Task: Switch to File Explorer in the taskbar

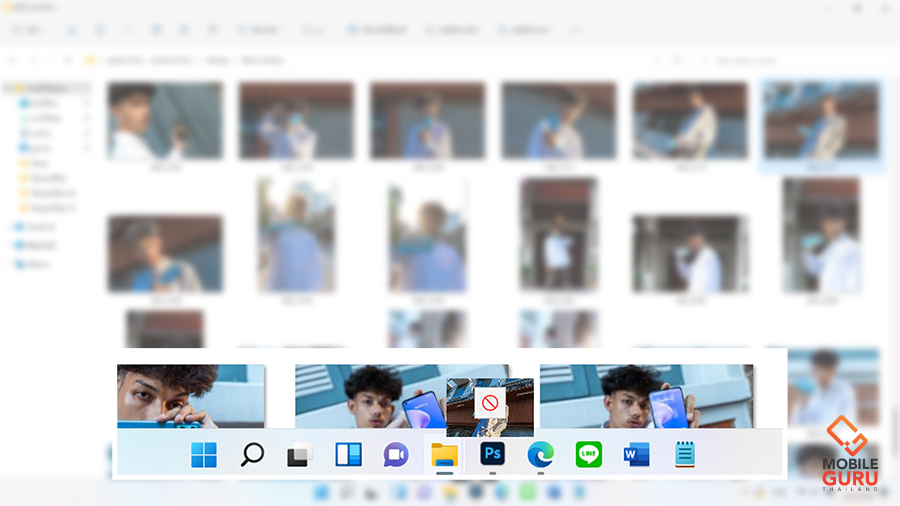Action: click(x=444, y=455)
